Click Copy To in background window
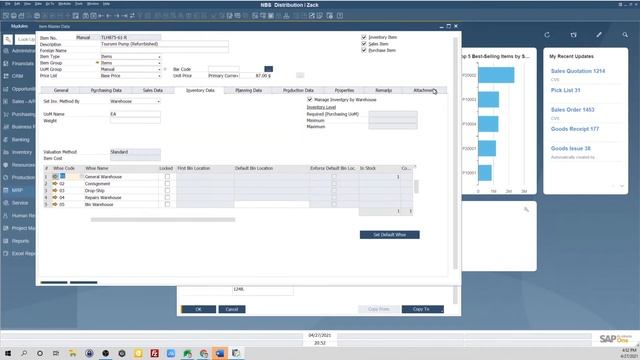The width and height of the screenshot is (640, 360). click(x=422, y=309)
